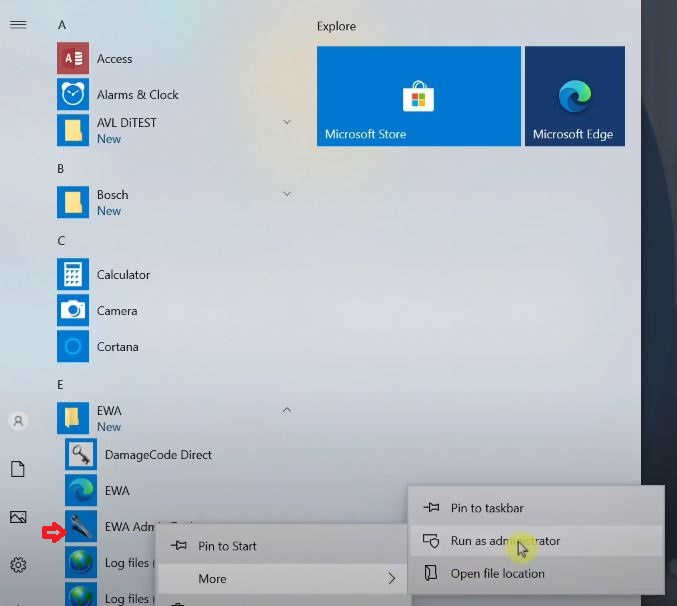Open Documents icon in sidebar
The image size is (677, 606).
click(18, 469)
